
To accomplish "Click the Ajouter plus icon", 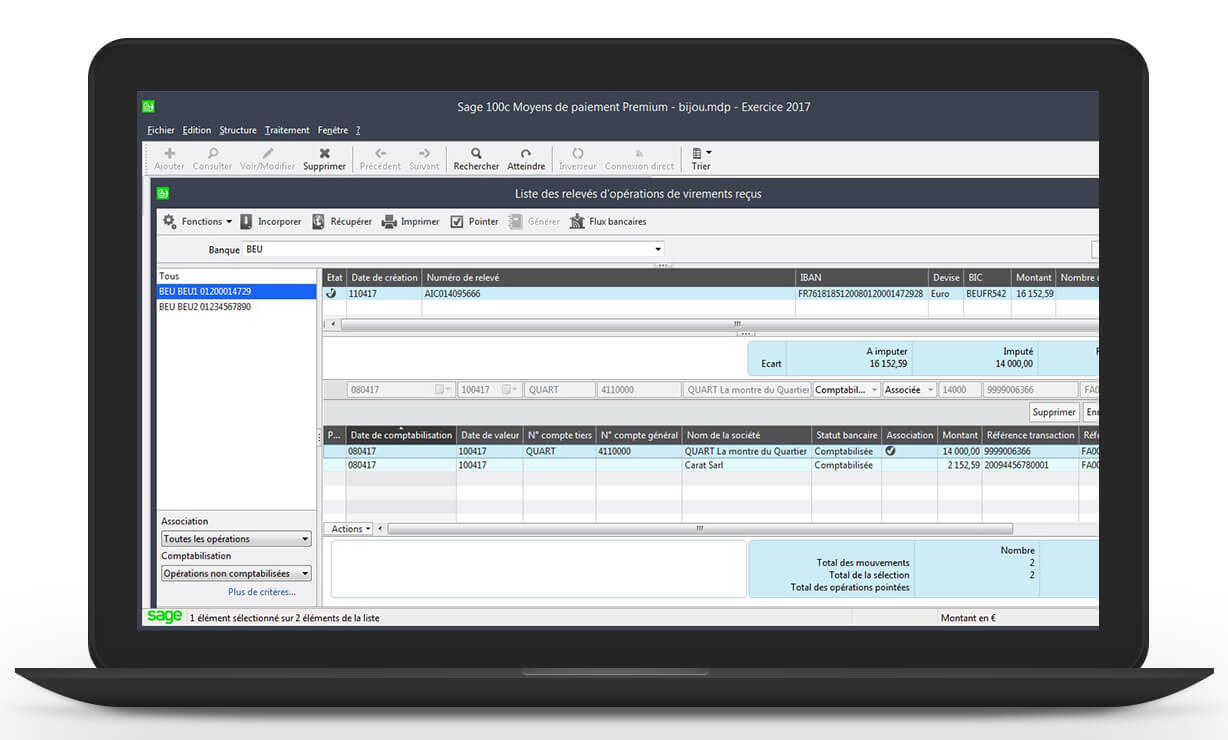I will click(x=169, y=153).
